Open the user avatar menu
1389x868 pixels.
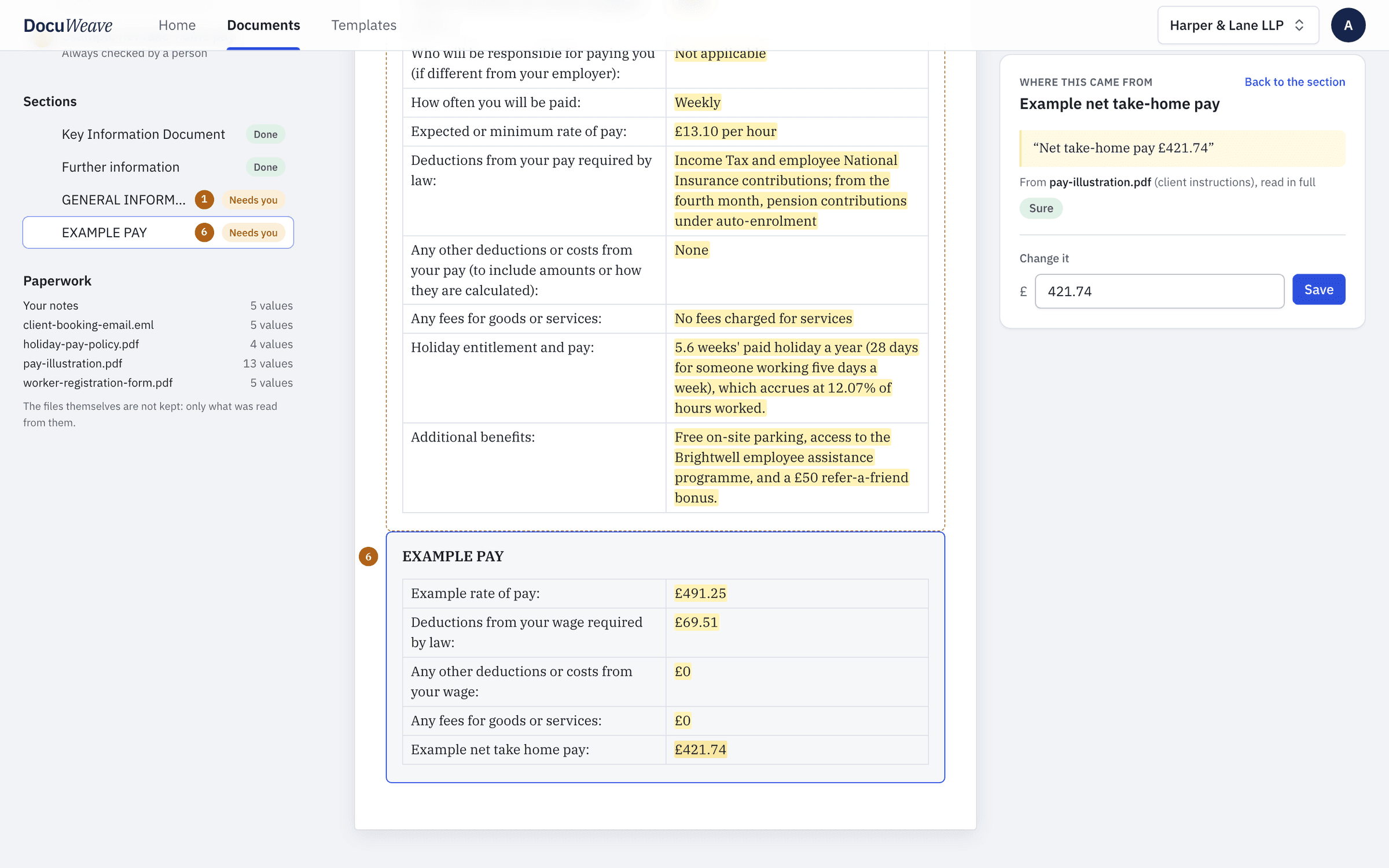coord(1348,25)
